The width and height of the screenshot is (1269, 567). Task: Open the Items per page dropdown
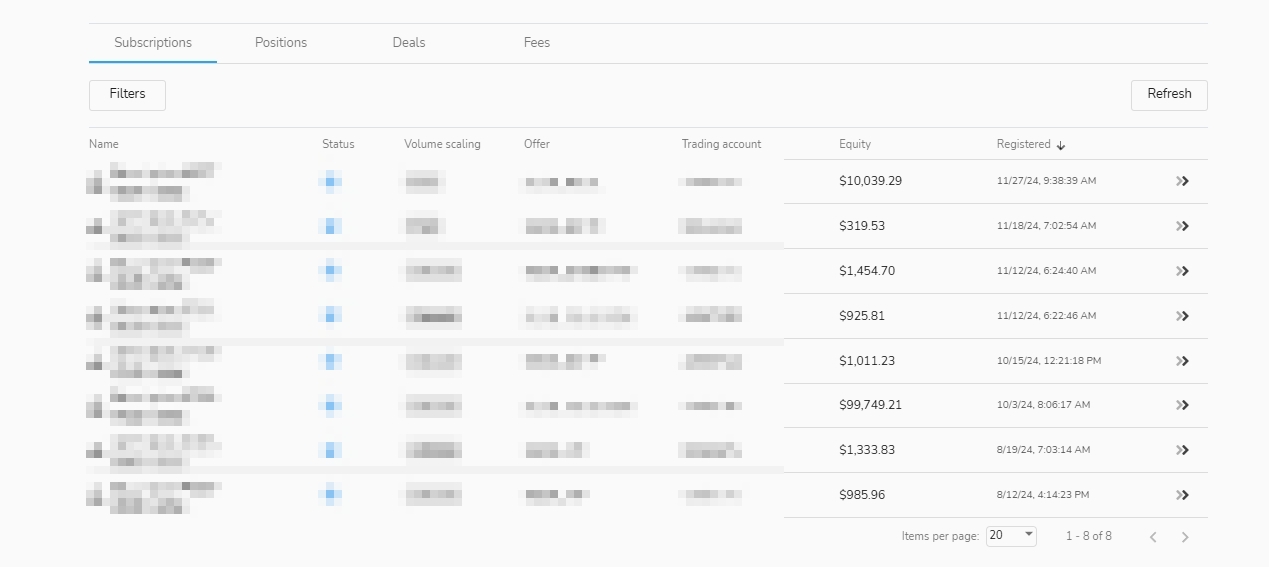[1011, 536]
